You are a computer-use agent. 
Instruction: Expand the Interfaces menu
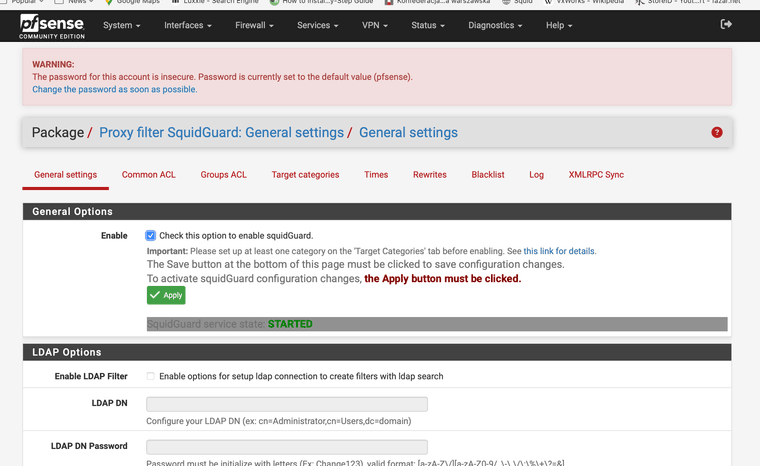point(188,25)
